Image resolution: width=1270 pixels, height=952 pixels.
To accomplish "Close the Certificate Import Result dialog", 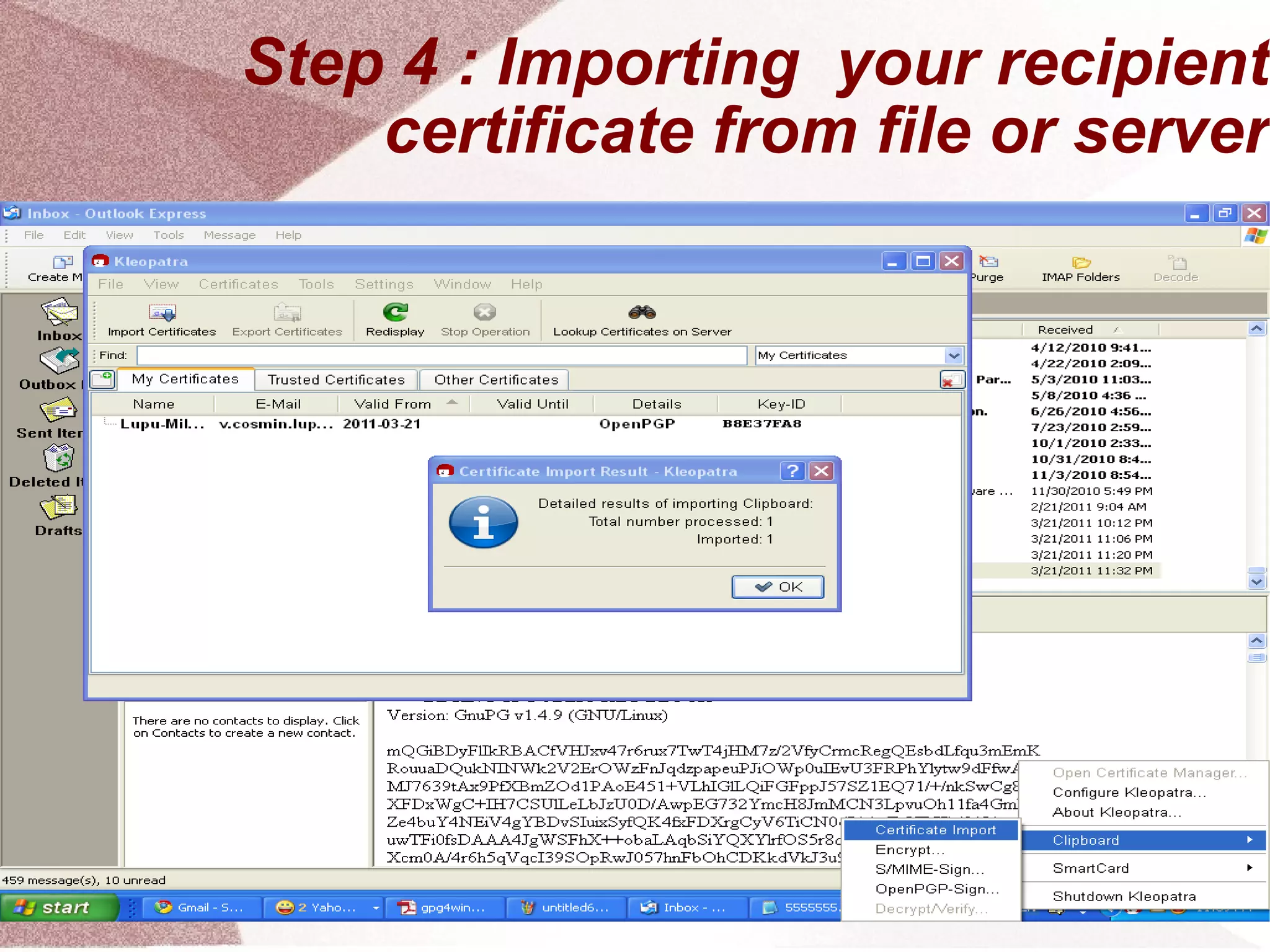I will [822, 471].
